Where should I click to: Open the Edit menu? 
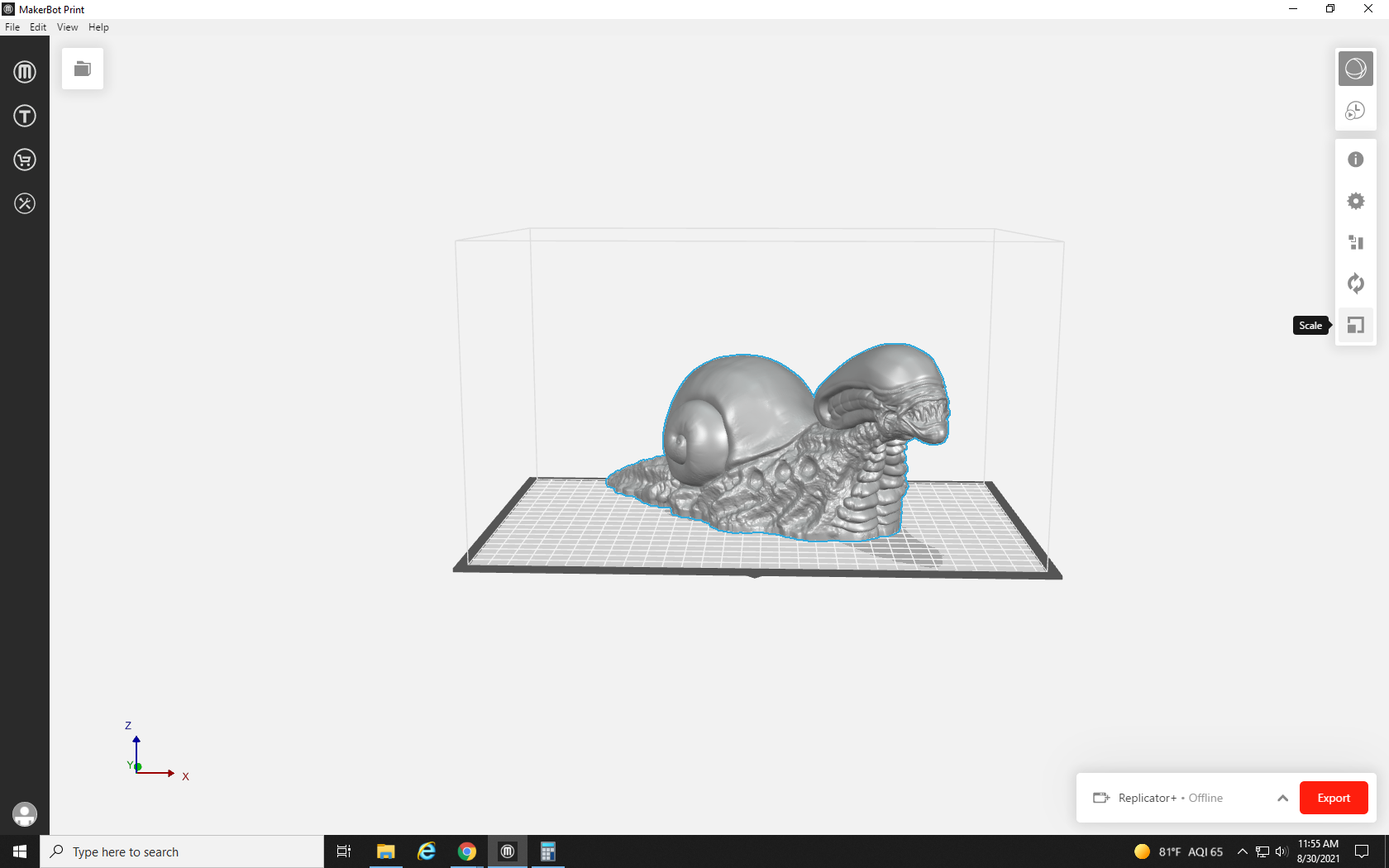point(38,27)
